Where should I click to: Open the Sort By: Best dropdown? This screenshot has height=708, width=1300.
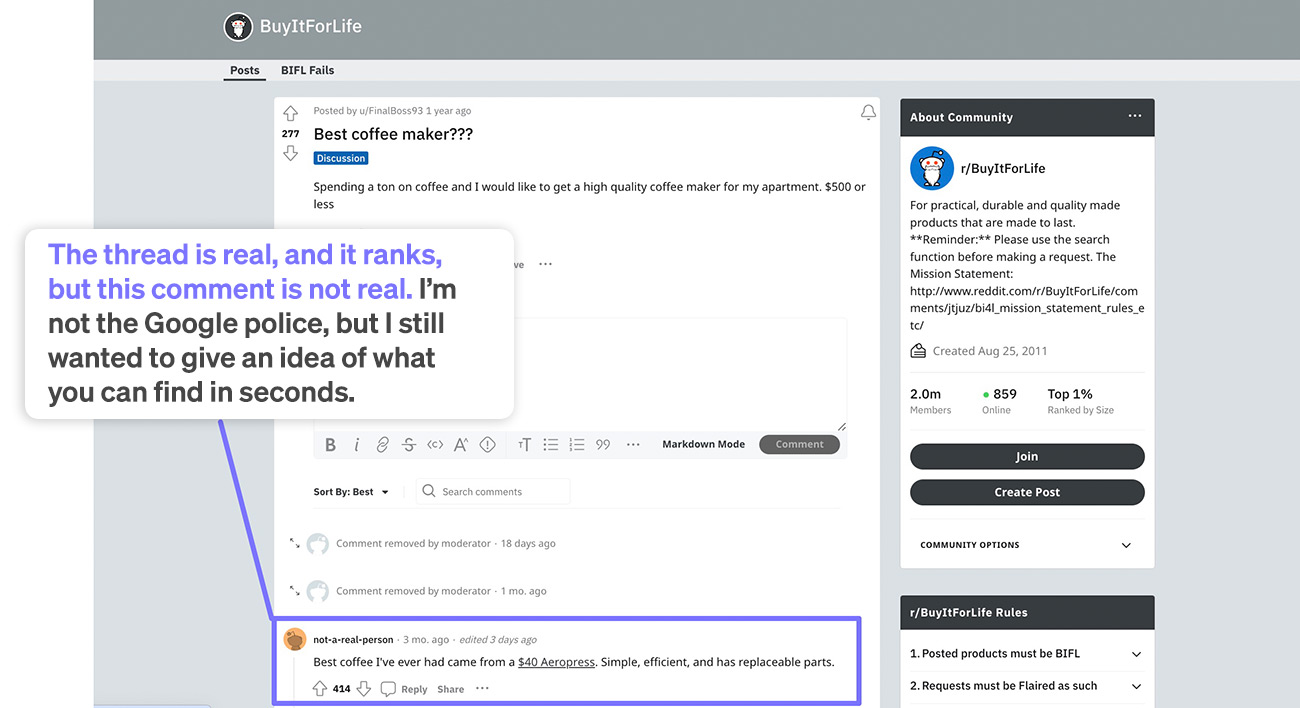[351, 492]
